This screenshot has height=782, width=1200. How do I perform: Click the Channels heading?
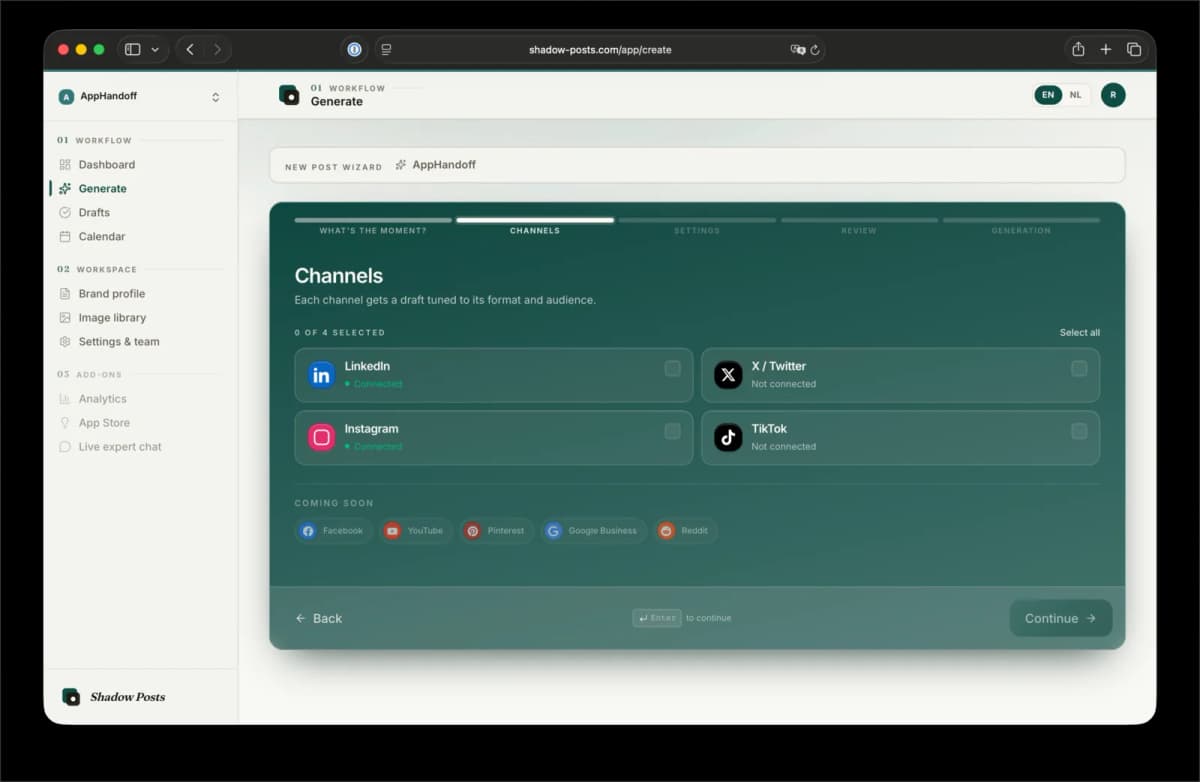click(338, 276)
